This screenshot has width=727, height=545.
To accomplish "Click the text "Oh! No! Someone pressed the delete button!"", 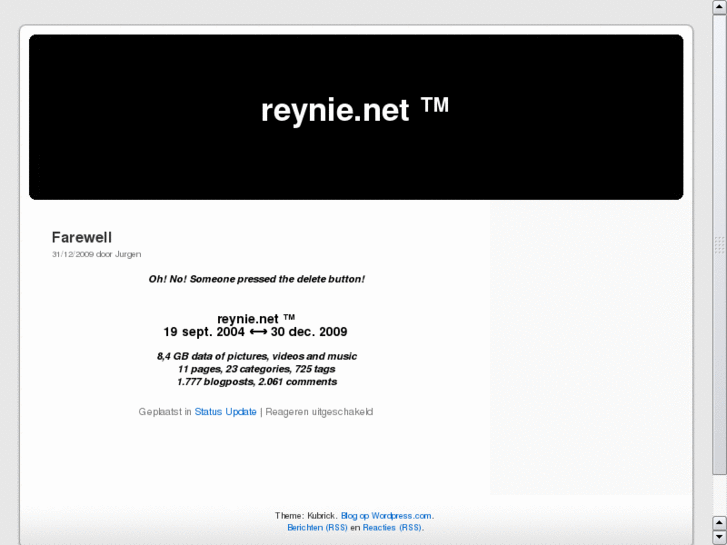I will click(x=256, y=279).
